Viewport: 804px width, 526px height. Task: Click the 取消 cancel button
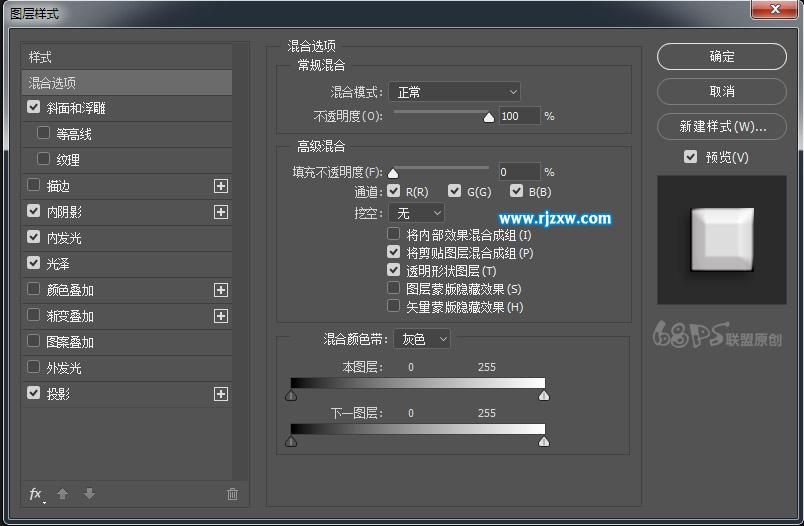tap(721, 91)
